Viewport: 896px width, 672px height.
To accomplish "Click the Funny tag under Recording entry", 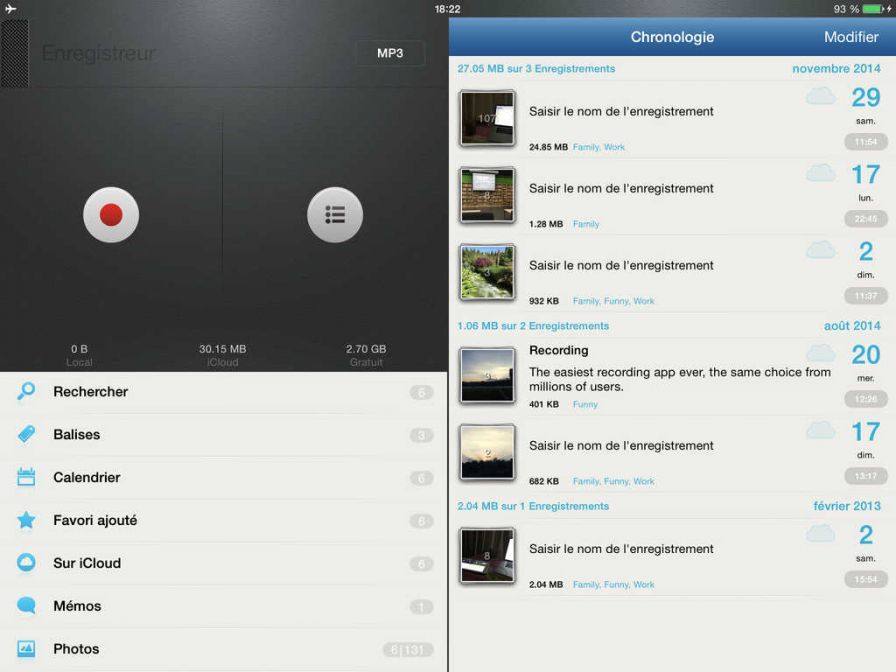I will 585,405.
